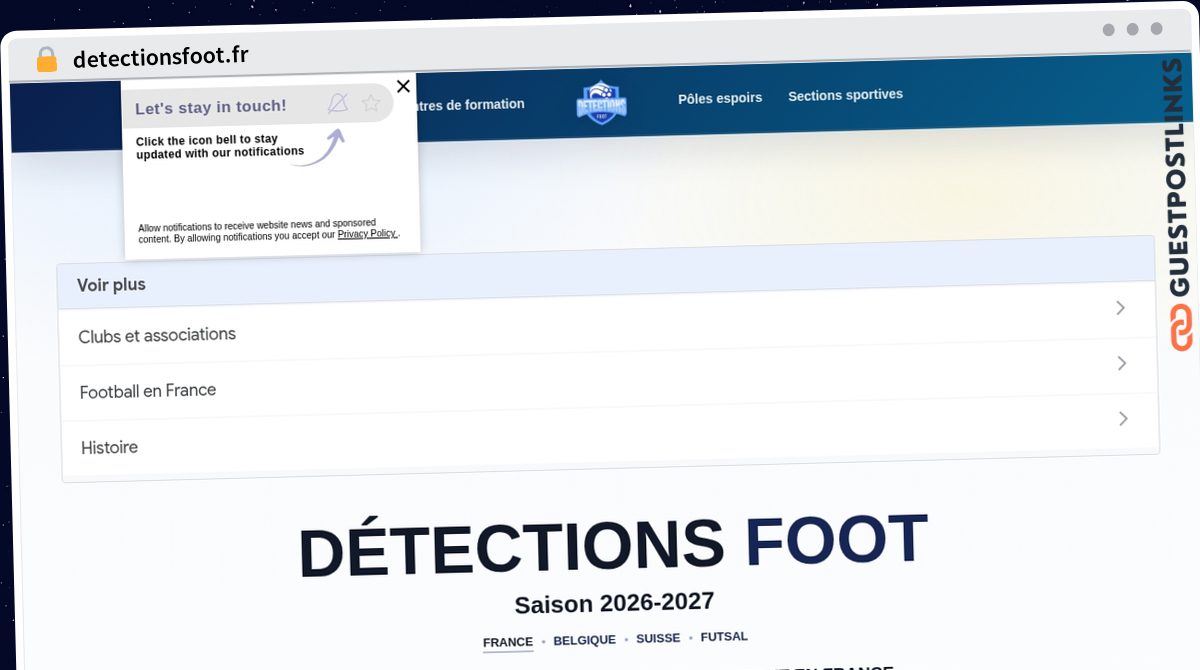Select the FUTSAL tab
1200x670 pixels.
pyautogui.click(x=724, y=637)
